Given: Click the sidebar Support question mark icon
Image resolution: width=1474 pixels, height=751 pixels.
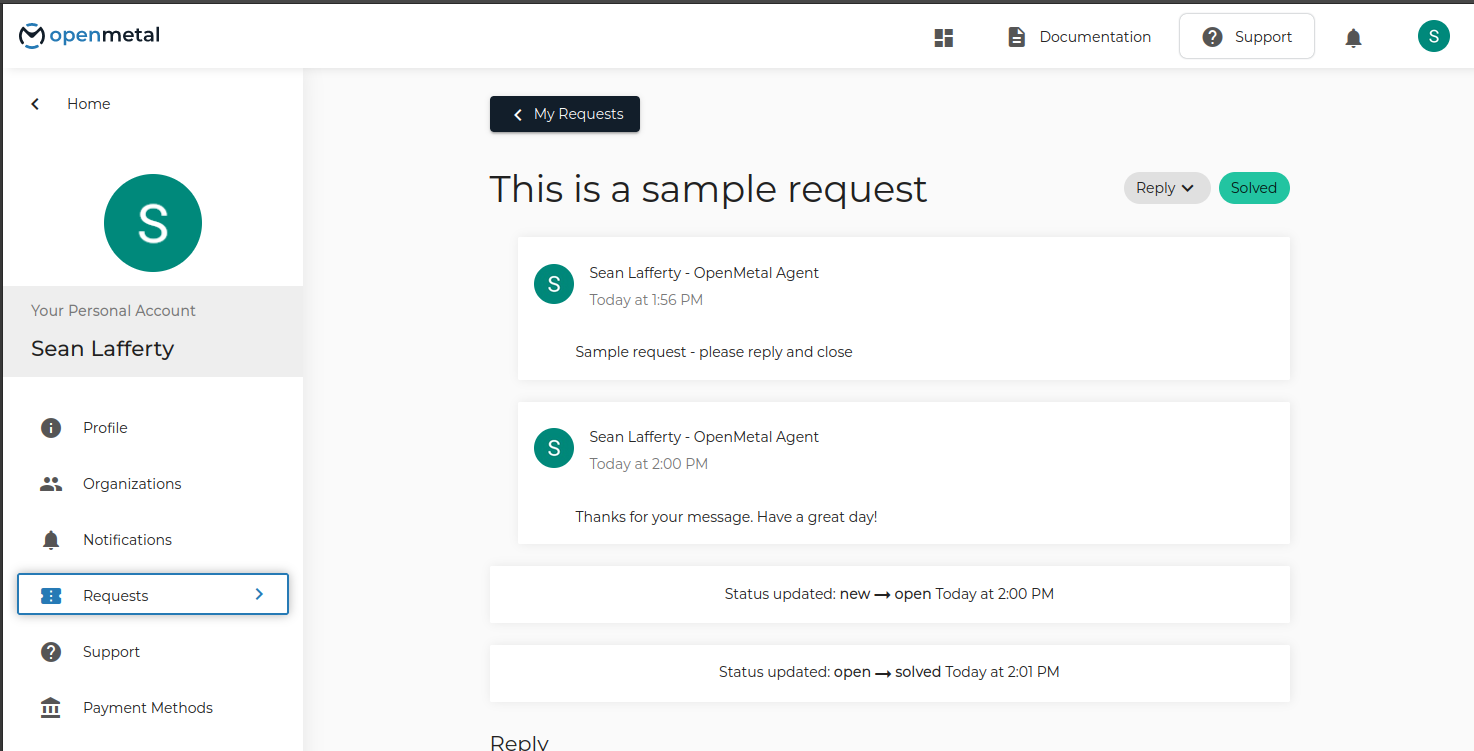Looking at the screenshot, I should click(50, 652).
